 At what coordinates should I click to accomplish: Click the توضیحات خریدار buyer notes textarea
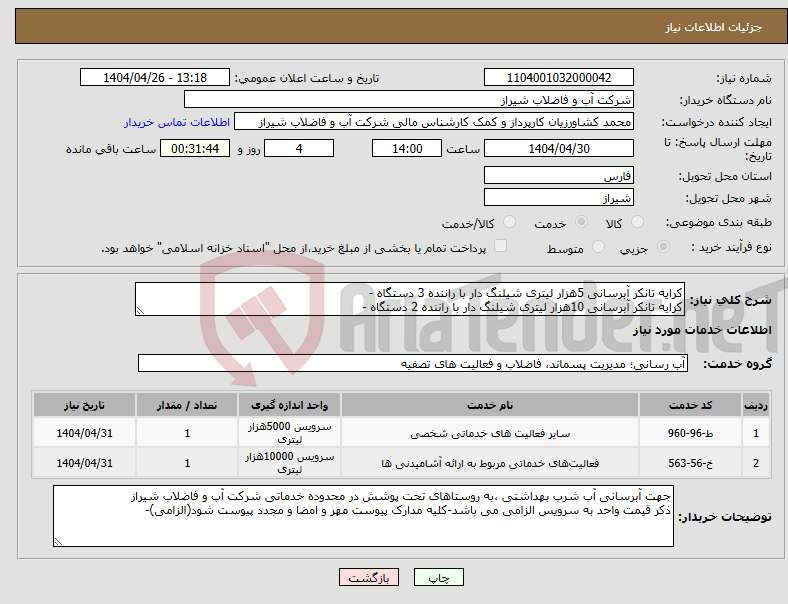pos(363,516)
